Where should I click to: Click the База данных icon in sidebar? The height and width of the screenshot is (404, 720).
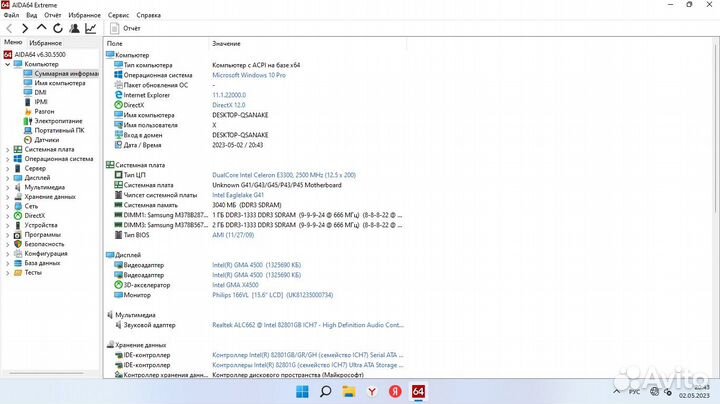click(x=18, y=263)
